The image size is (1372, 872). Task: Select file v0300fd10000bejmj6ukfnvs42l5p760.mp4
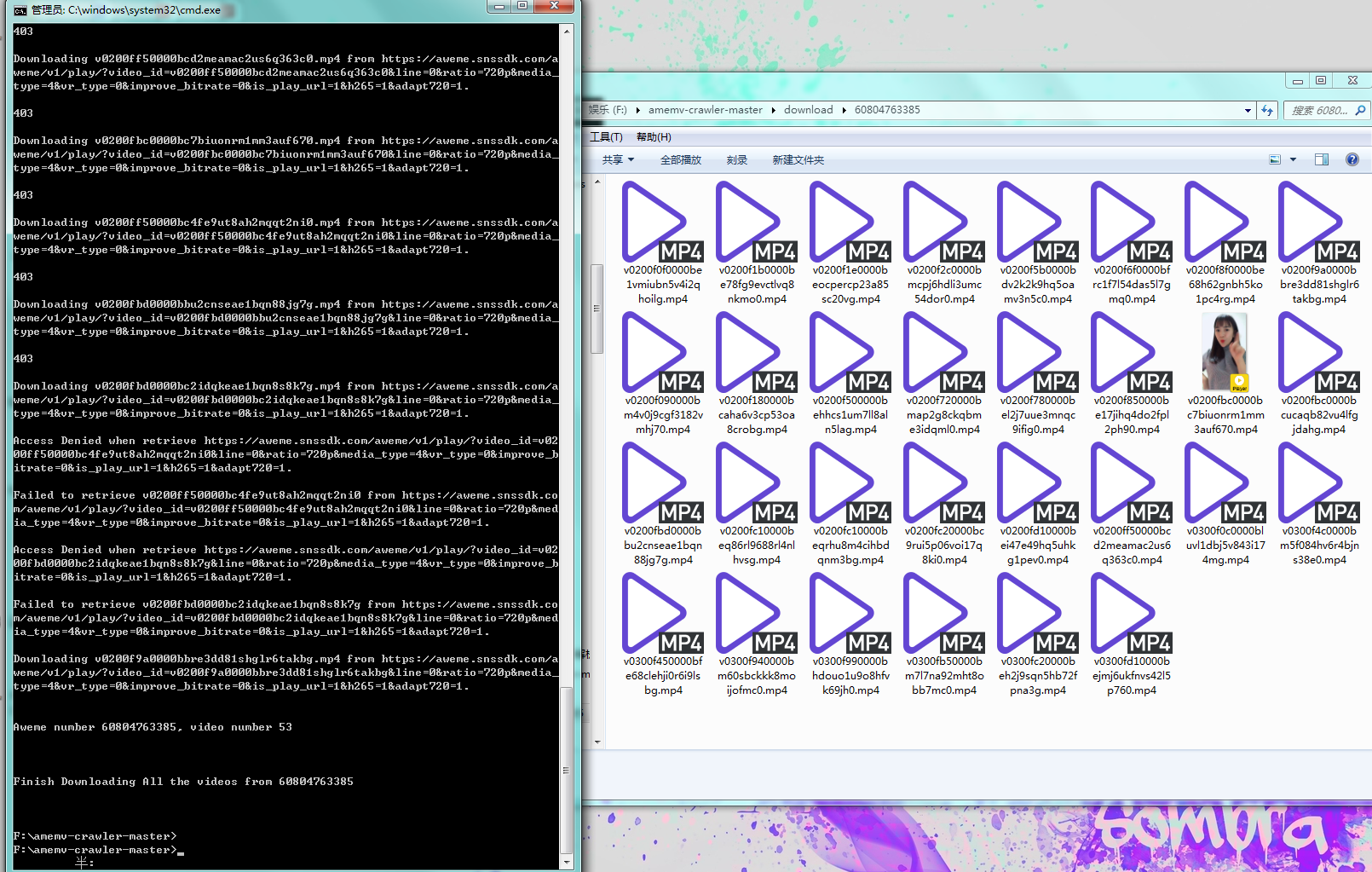coord(1132,634)
